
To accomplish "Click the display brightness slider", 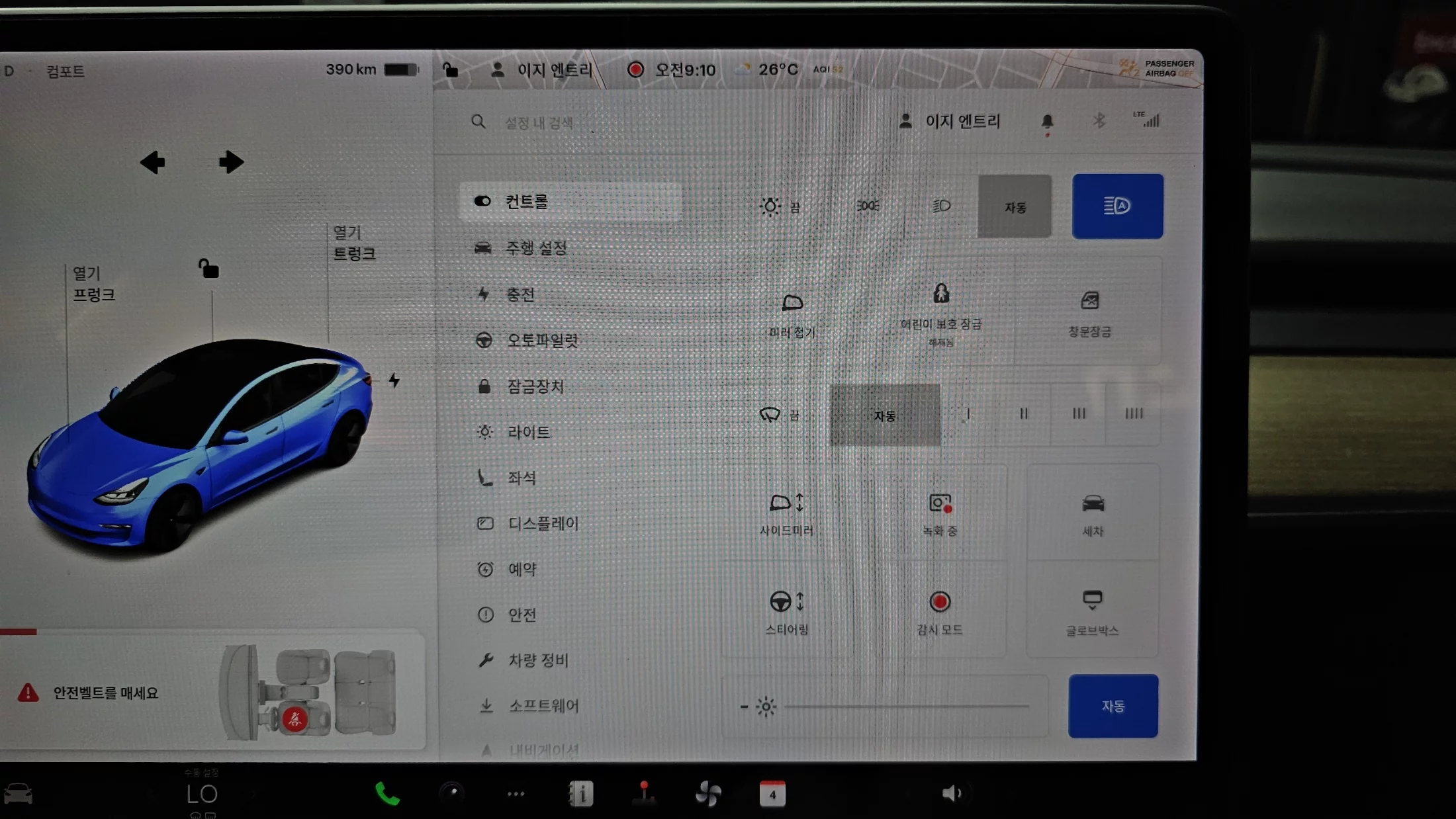I will 905,707.
